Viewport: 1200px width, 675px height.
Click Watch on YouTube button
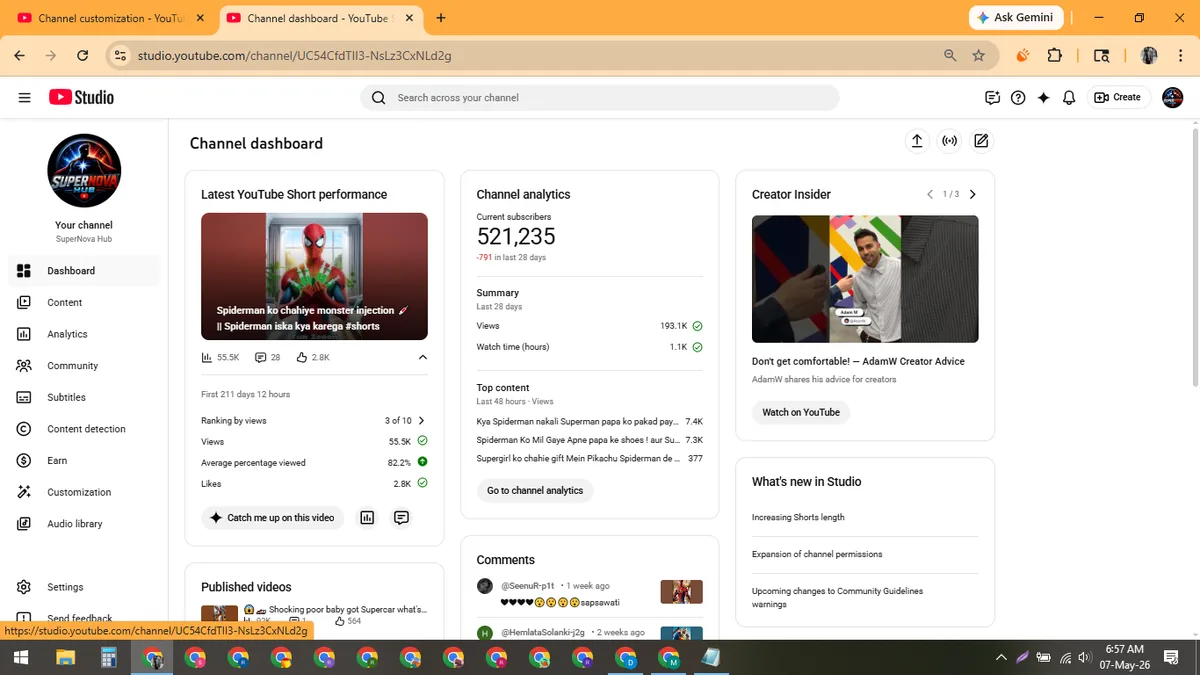(x=801, y=412)
